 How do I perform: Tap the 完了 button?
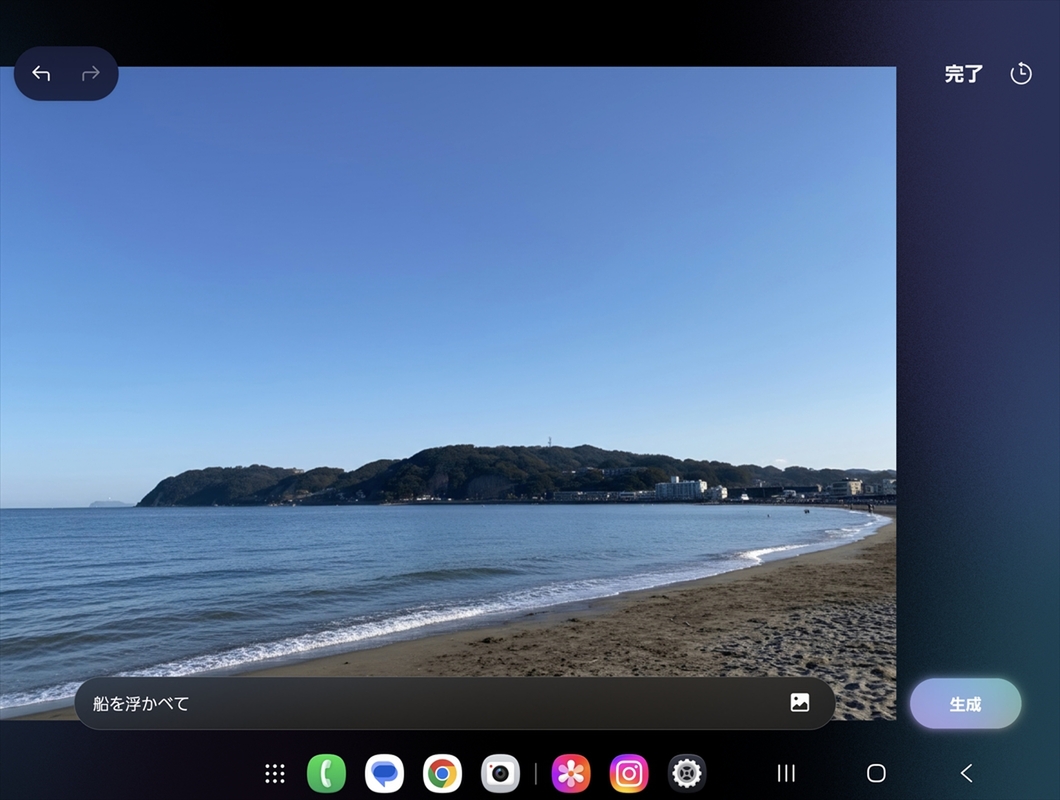click(963, 74)
